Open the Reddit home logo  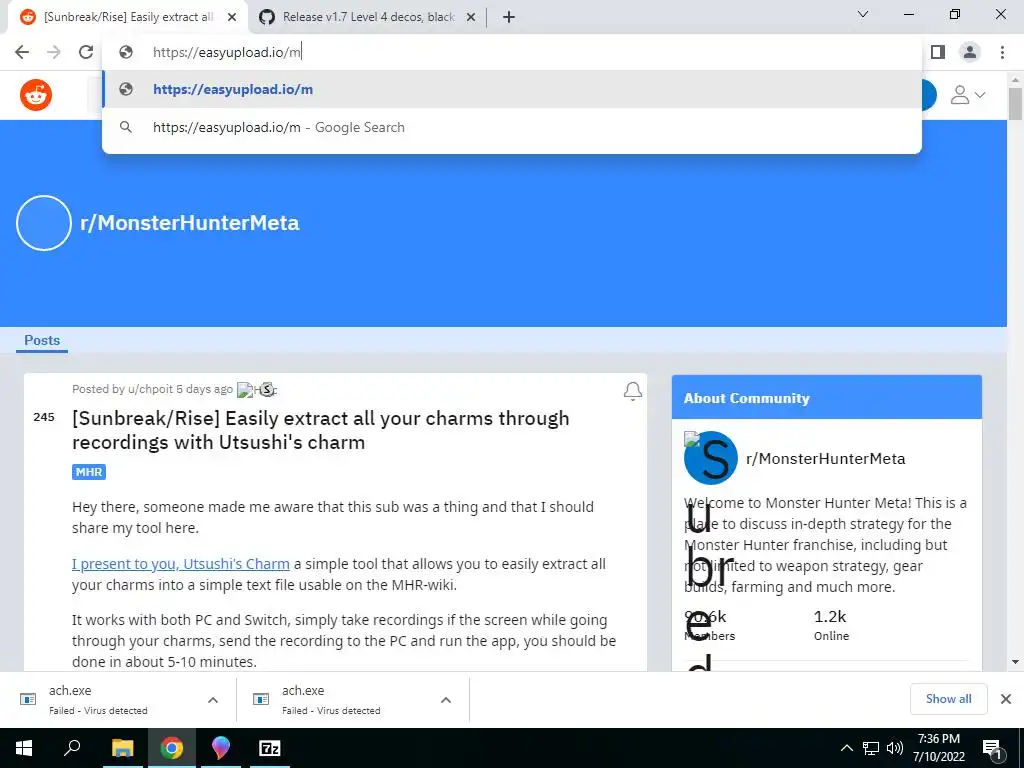tap(36, 95)
